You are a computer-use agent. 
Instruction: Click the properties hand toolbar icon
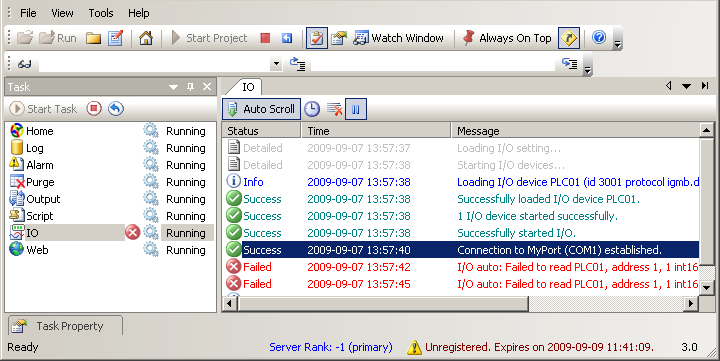[x=339, y=38]
